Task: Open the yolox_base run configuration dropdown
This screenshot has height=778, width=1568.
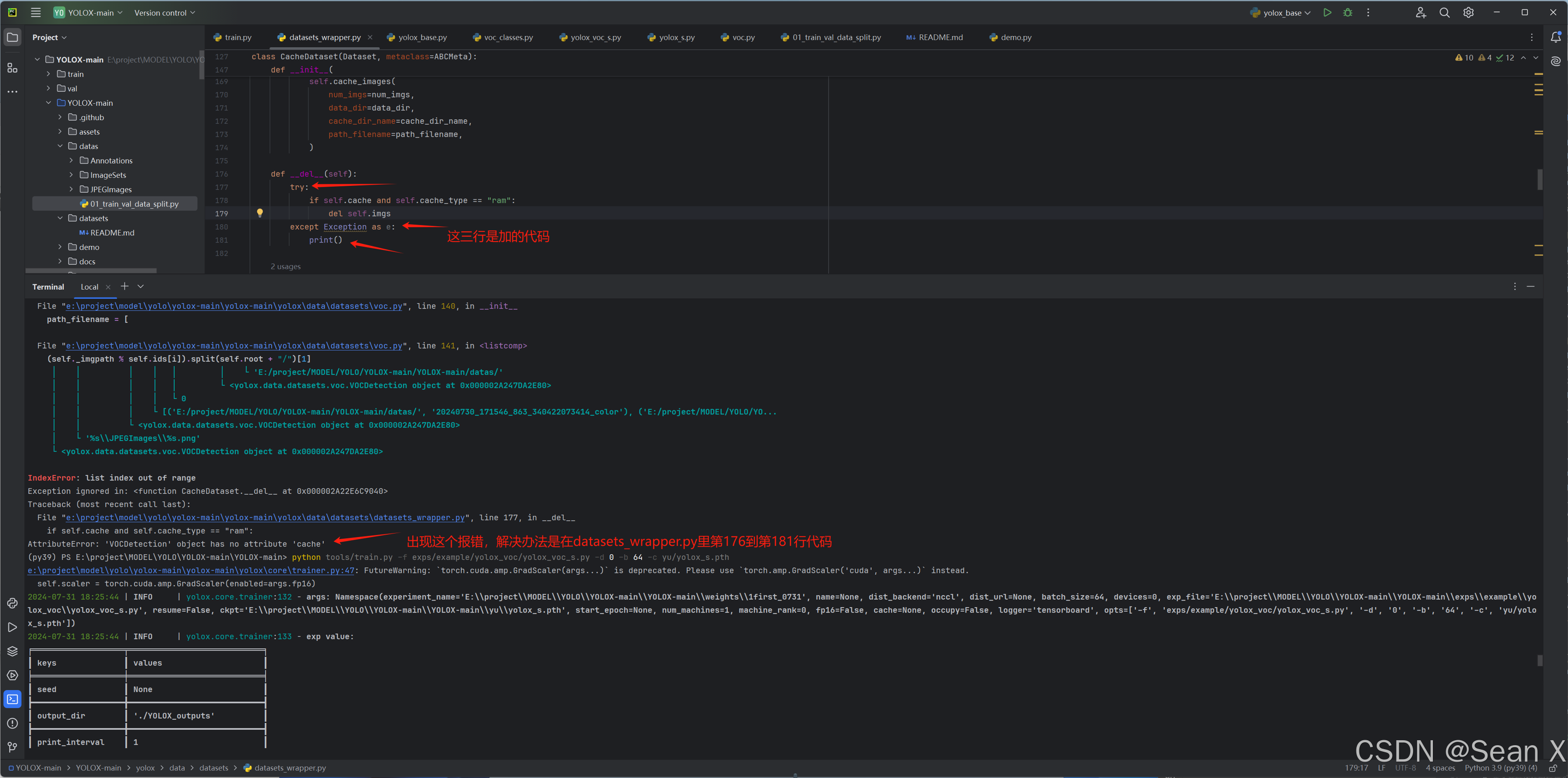Action: (1281, 12)
